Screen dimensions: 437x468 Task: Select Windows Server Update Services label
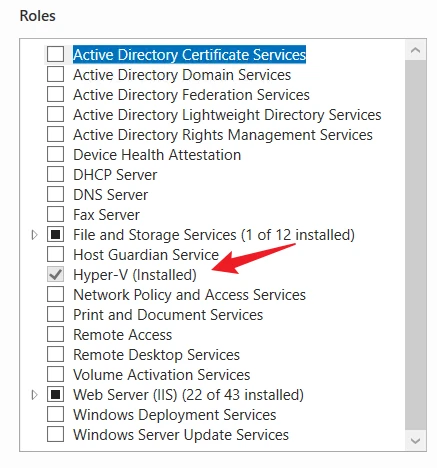tap(181, 435)
